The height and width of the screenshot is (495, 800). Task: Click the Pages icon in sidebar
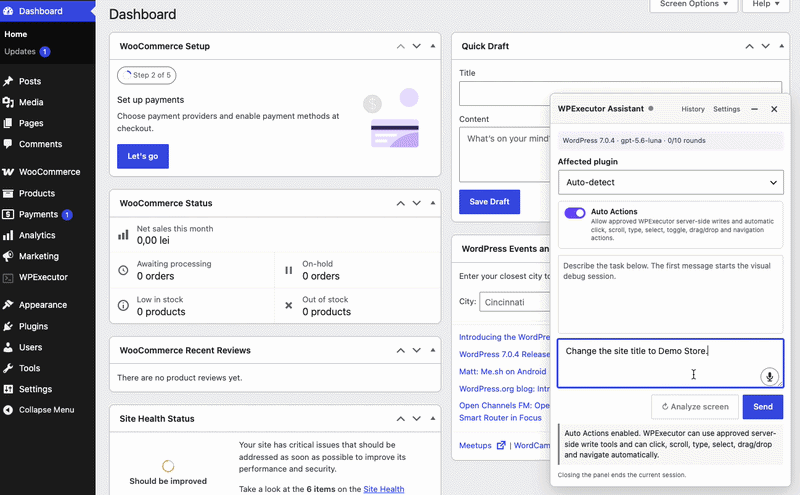[8, 123]
